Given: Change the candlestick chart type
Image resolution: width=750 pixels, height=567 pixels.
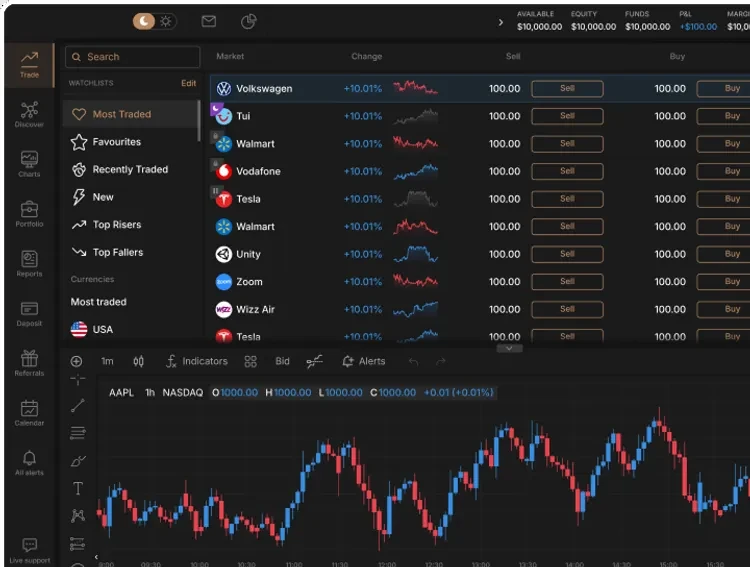Looking at the screenshot, I should [x=138, y=361].
